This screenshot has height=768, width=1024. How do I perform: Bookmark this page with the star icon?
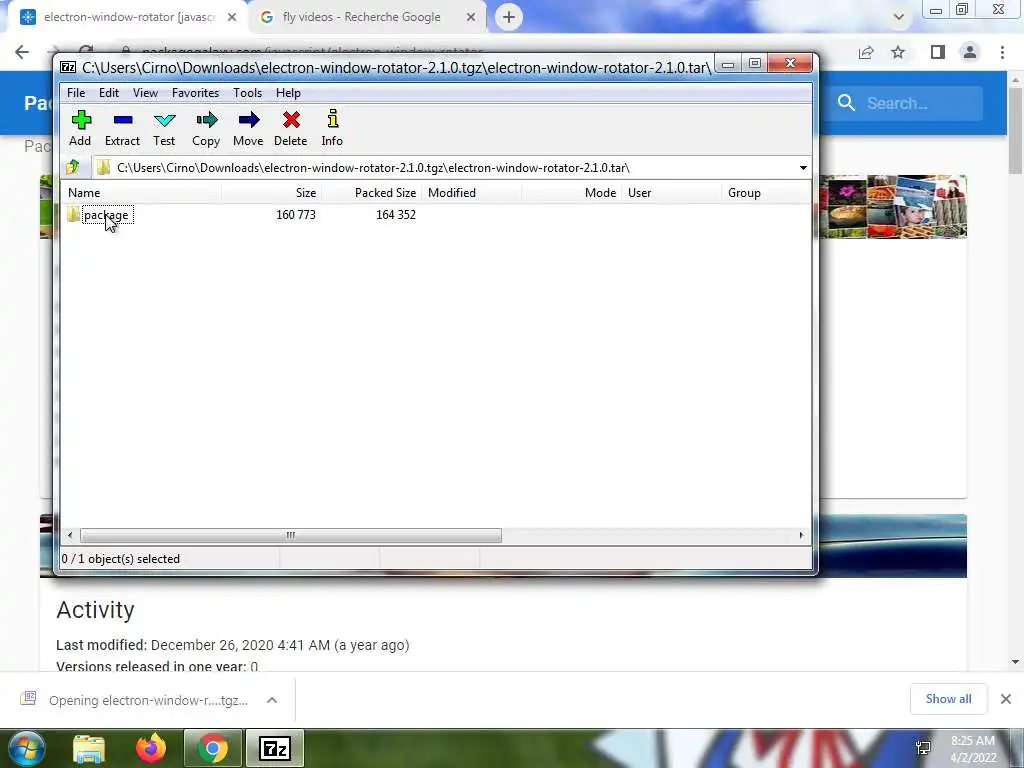(899, 52)
